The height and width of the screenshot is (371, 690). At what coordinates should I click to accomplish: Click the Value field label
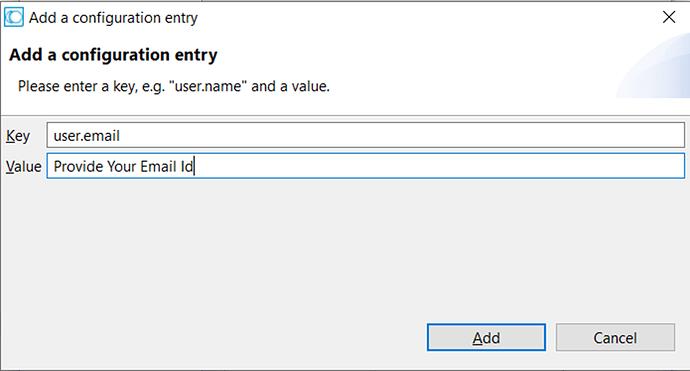(x=23, y=167)
